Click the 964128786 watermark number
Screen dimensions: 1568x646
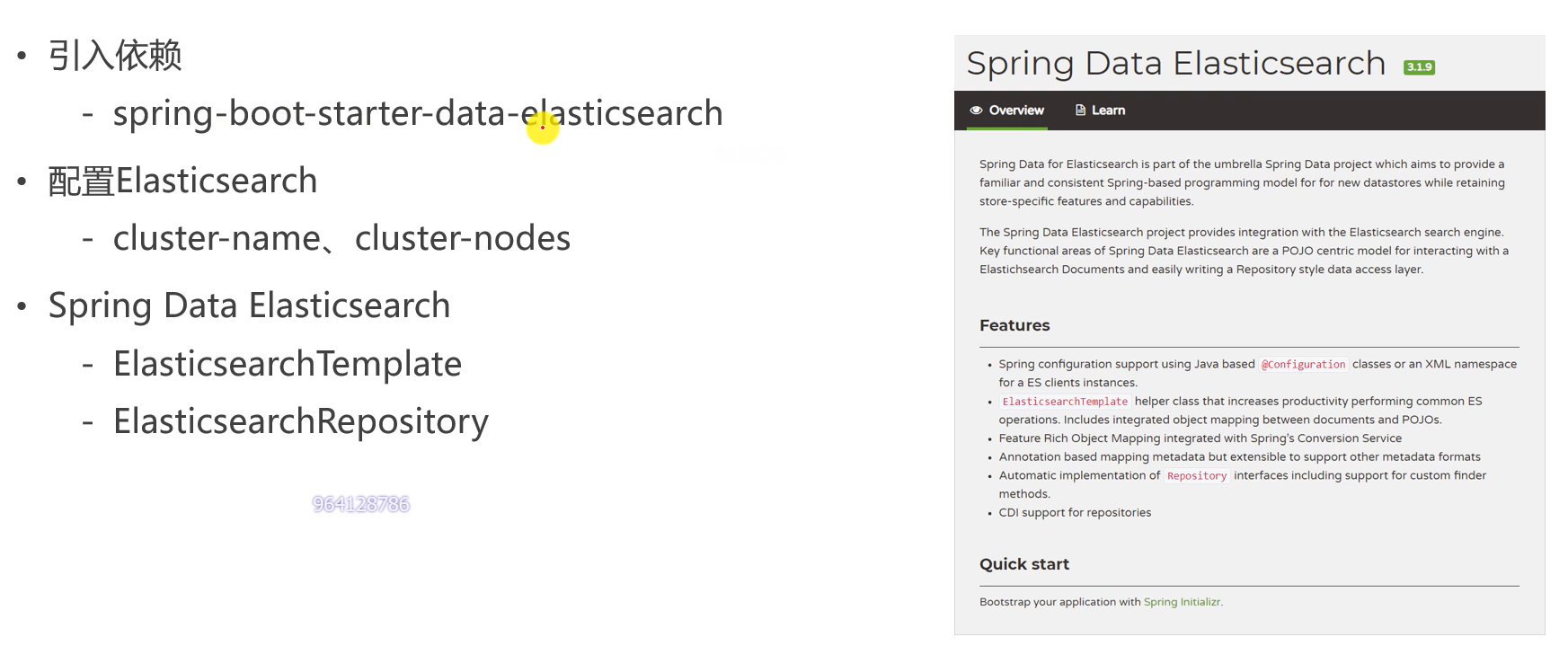(x=361, y=504)
